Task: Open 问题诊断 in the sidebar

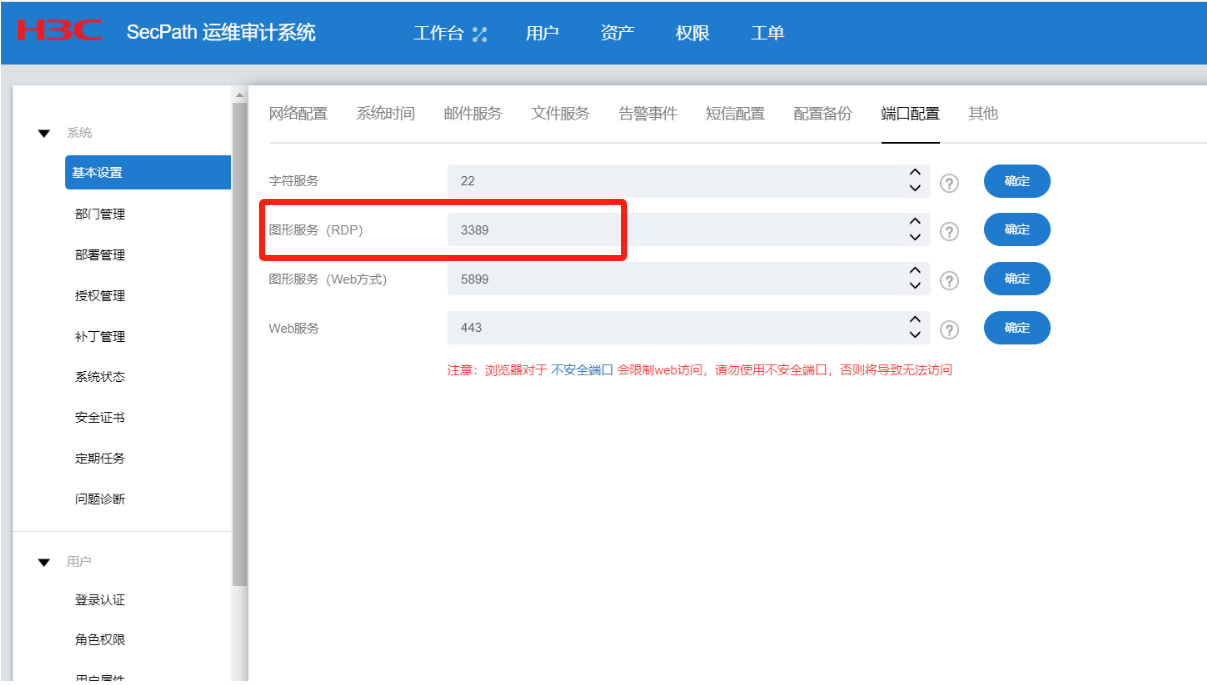Action: point(100,499)
